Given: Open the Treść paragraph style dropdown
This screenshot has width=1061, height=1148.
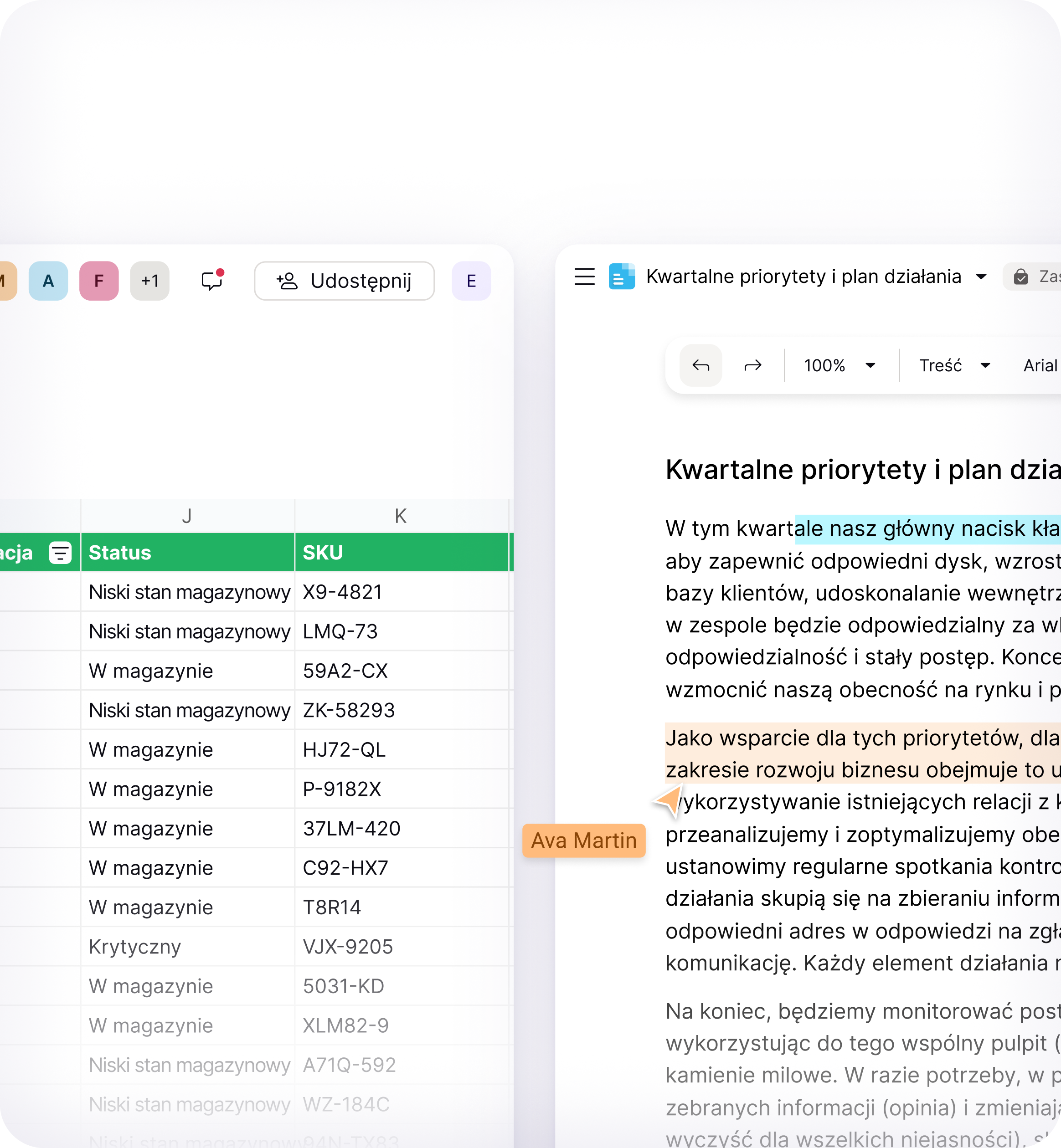Looking at the screenshot, I should [x=955, y=365].
